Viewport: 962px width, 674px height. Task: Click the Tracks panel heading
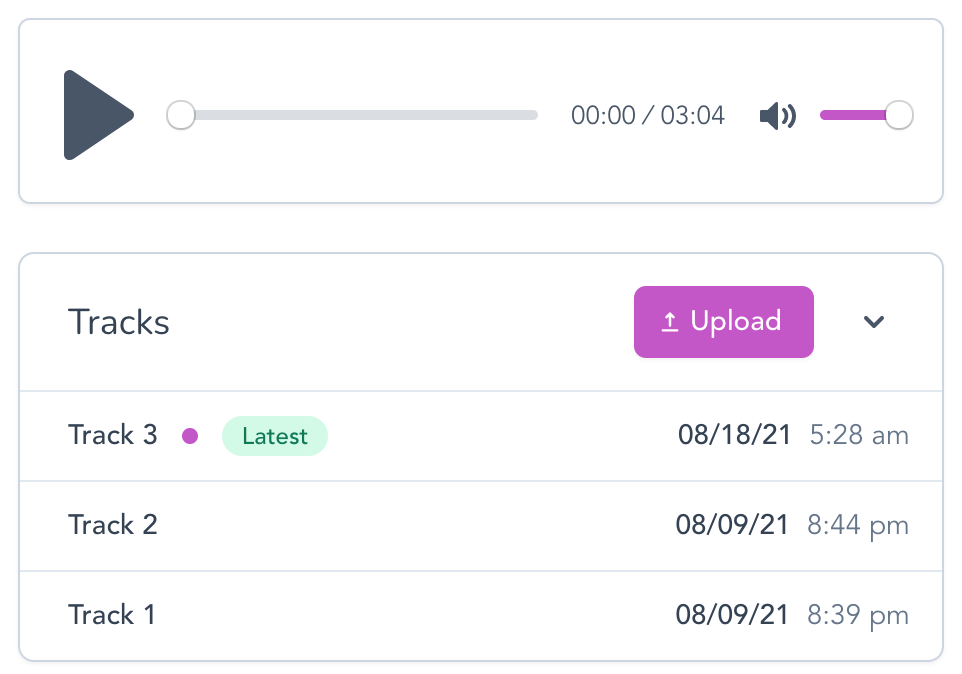click(118, 322)
